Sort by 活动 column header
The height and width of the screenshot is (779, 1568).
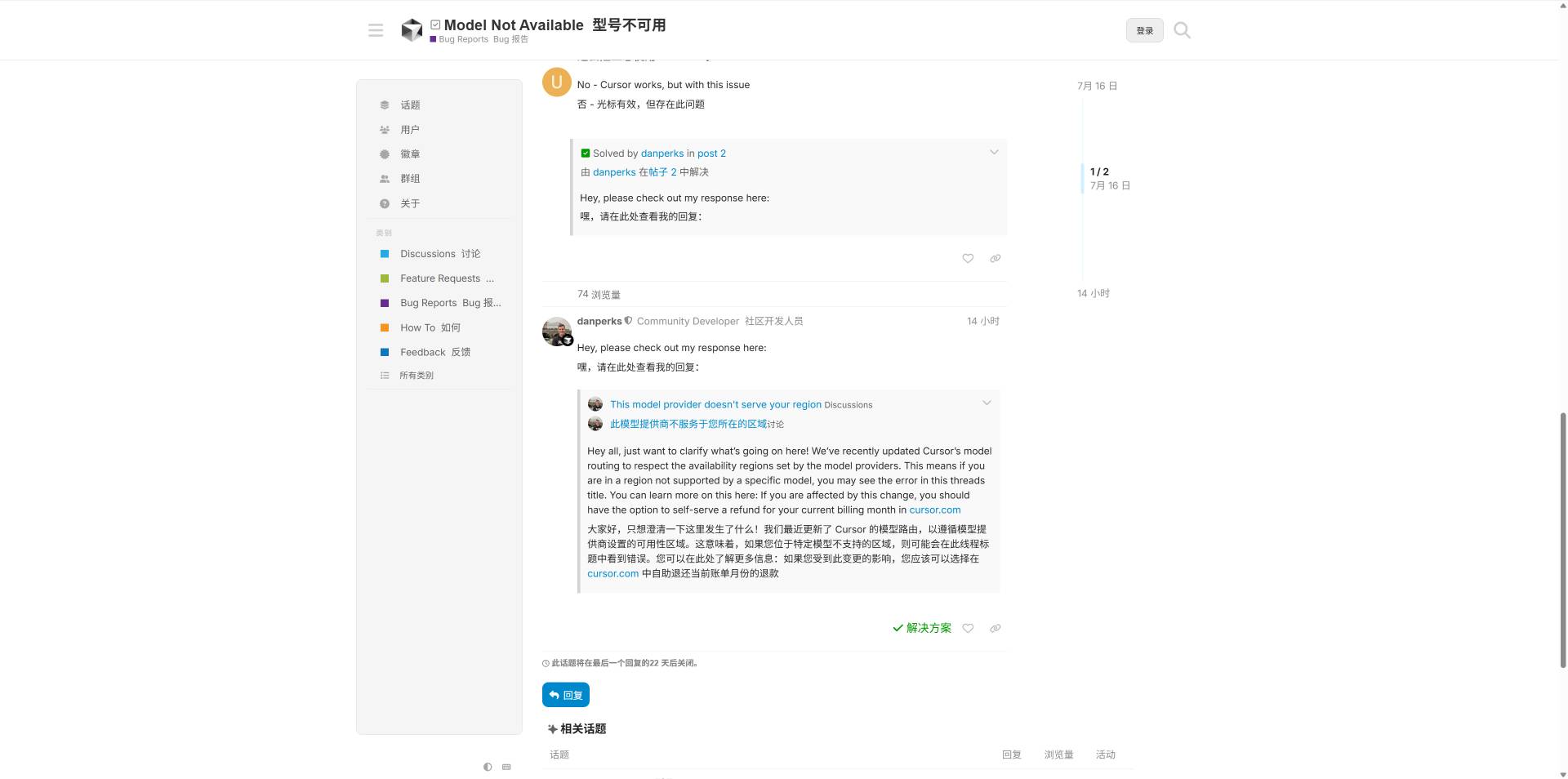(x=1105, y=755)
